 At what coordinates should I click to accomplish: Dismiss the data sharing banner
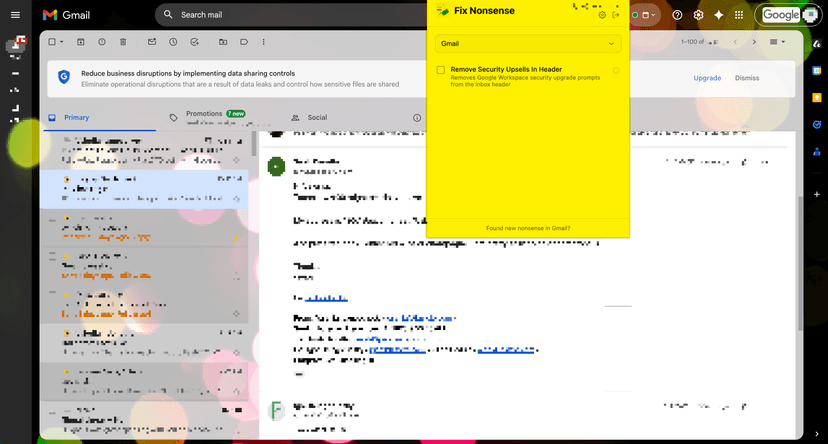click(747, 78)
